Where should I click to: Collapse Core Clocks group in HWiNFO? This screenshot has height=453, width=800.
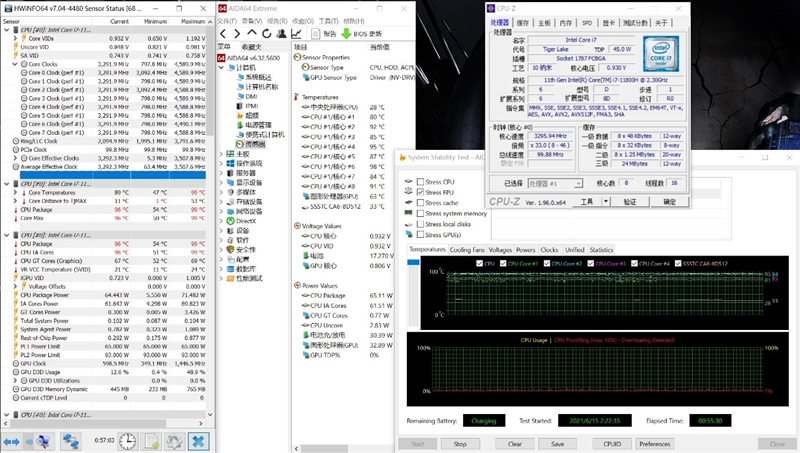[x=15, y=64]
